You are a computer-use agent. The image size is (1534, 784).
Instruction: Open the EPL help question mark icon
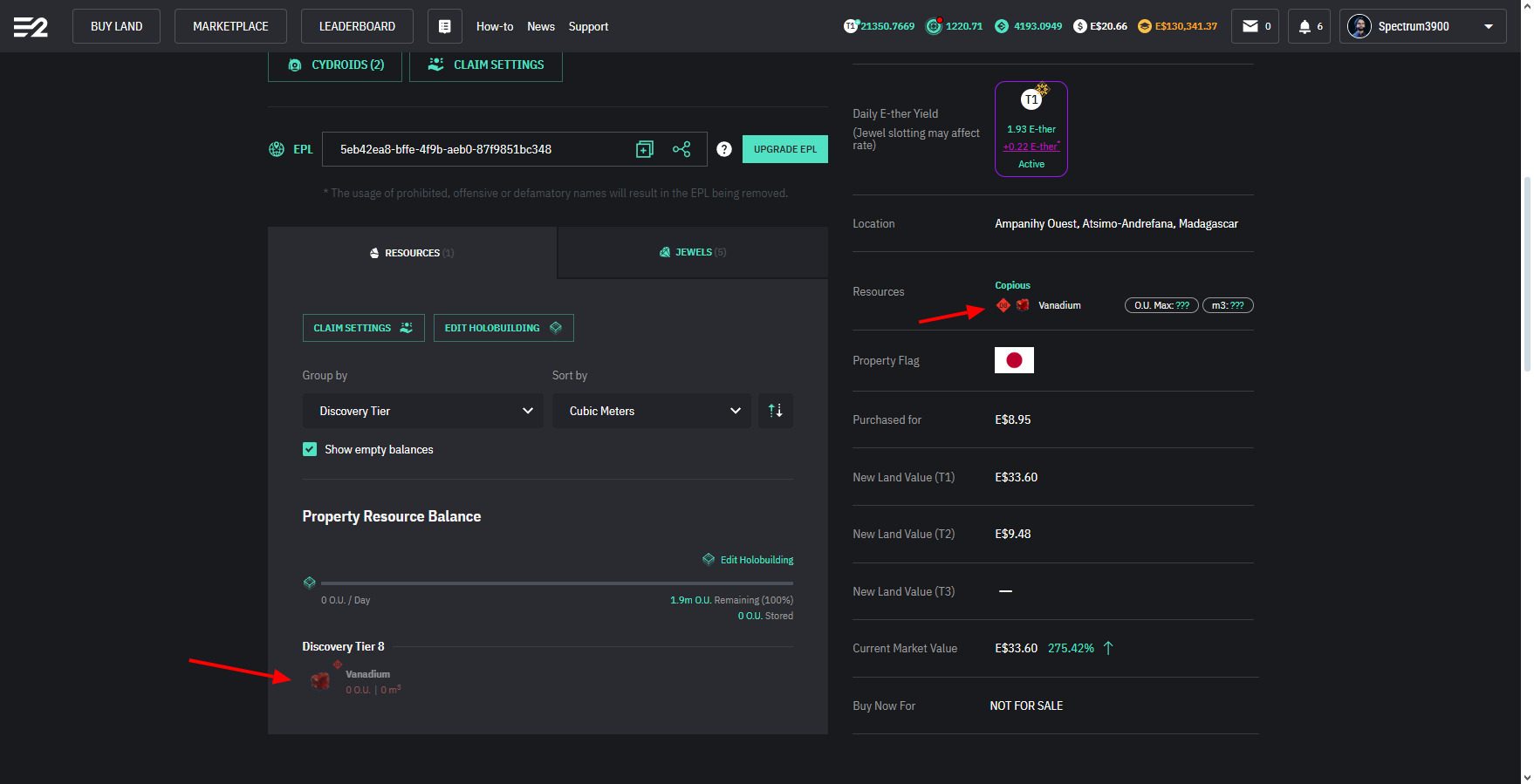tap(723, 149)
